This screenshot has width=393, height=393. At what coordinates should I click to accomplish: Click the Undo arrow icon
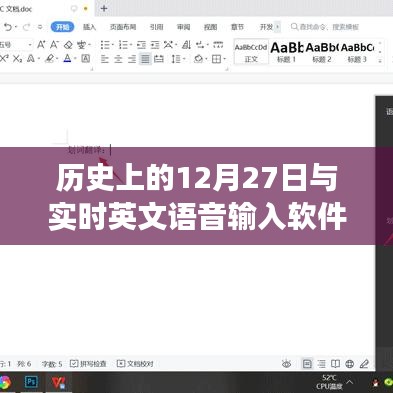point(8,27)
